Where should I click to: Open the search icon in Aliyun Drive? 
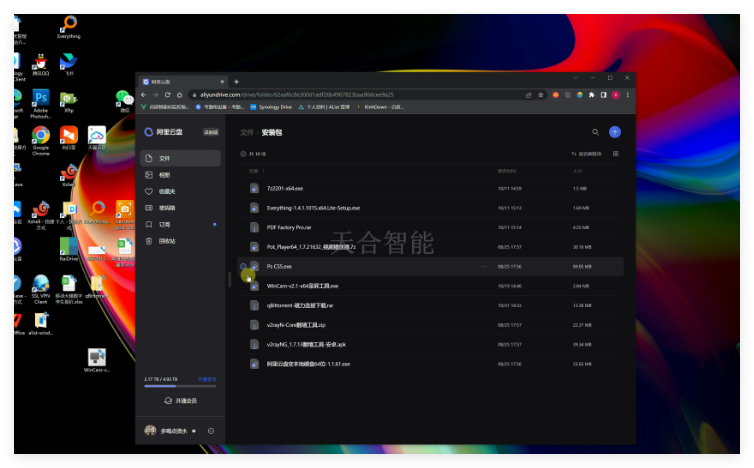595,132
